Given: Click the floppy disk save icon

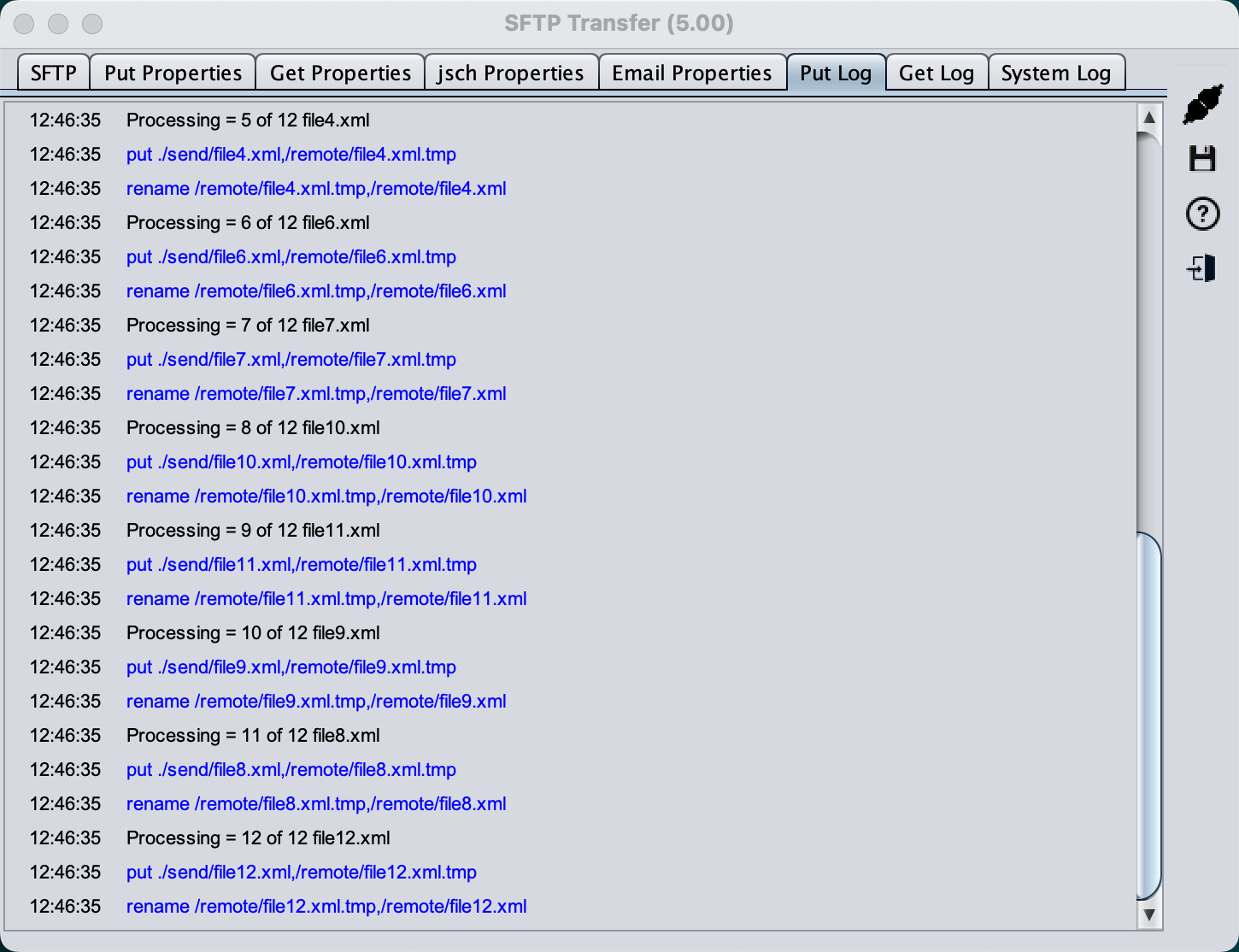Looking at the screenshot, I should [x=1202, y=158].
